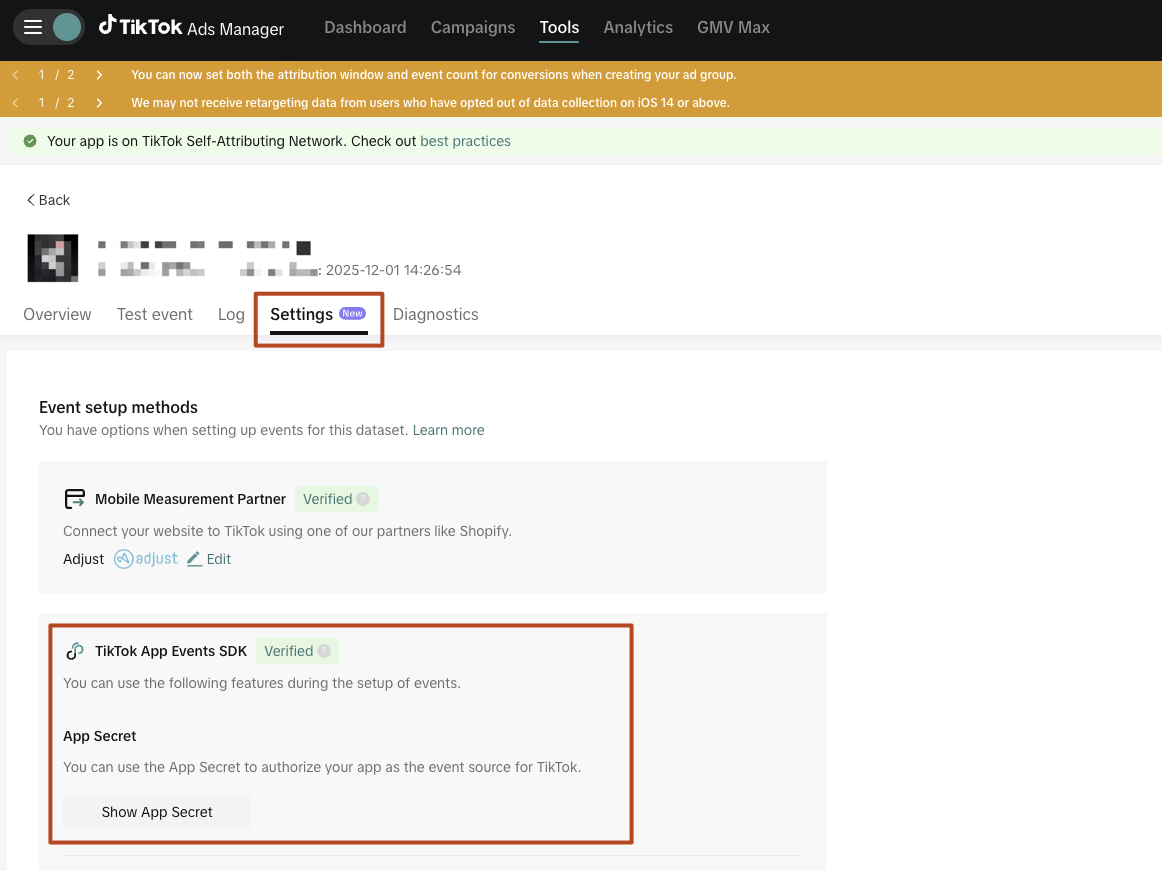The image size is (1162, 871).
Task: Show next notice in attribution window banner
Action: [x=99, y=75]
